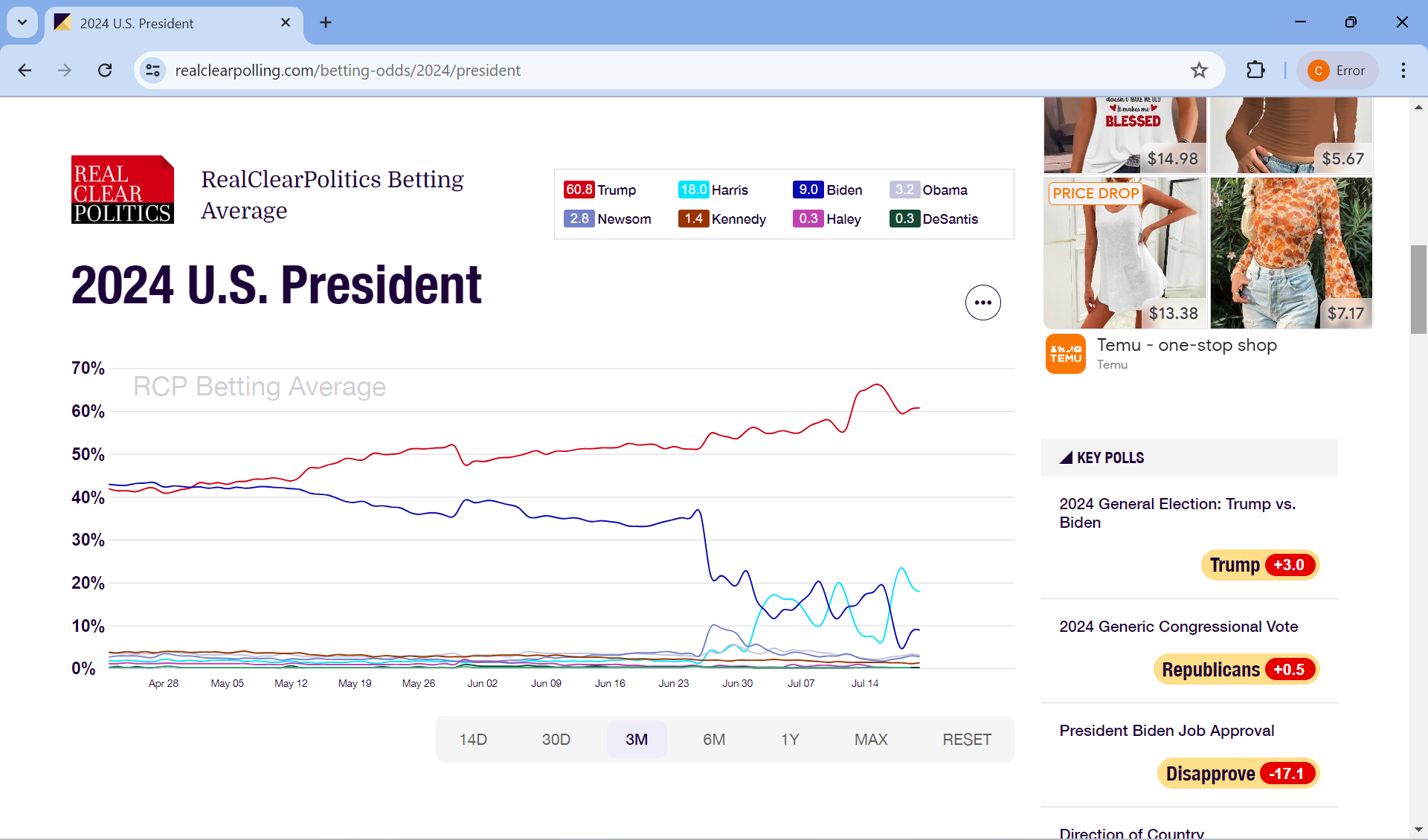The image size is (1428, 840).
Task: Go back to the previous page
Action: pos(25,71)
